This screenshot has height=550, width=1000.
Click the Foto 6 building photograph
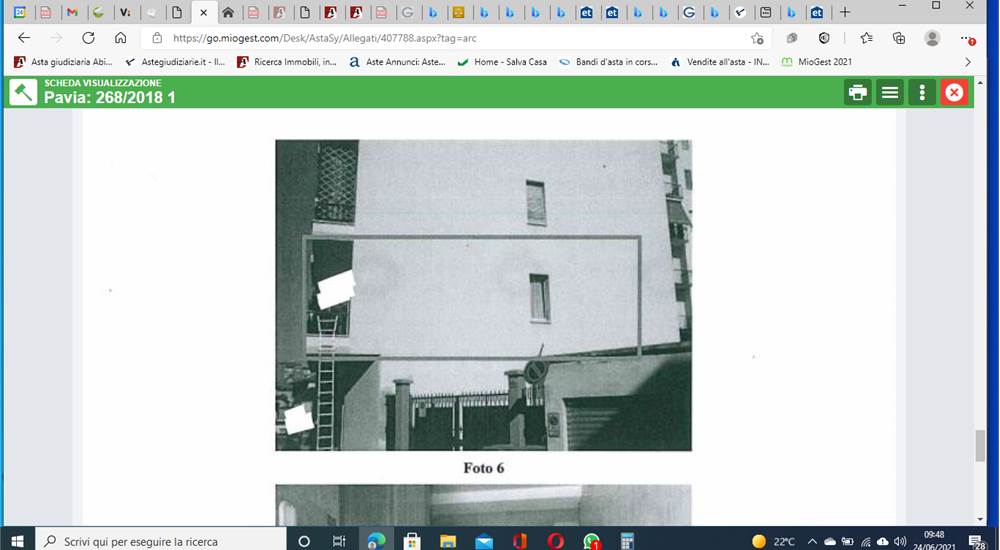pyautogui.click(x=483, y=295)
